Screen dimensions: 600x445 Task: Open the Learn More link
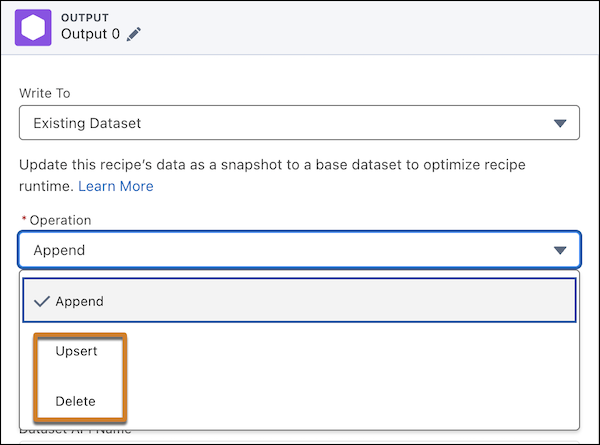coord(116,186)
